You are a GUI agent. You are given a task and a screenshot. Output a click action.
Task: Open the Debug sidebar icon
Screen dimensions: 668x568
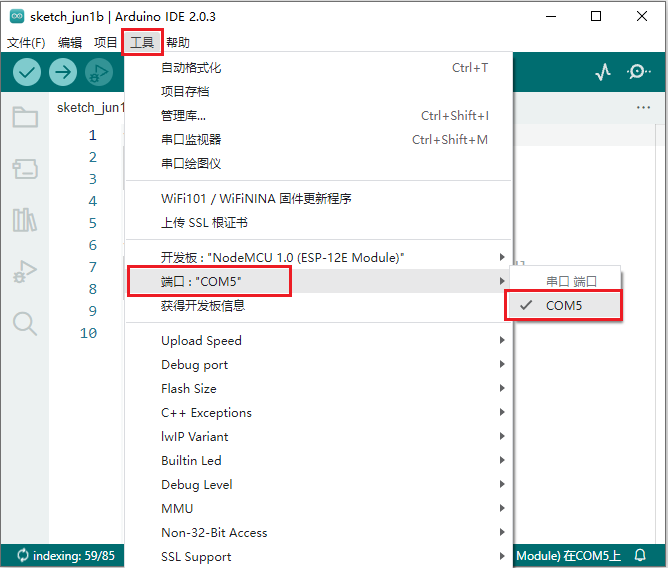[x=25, y=272]
